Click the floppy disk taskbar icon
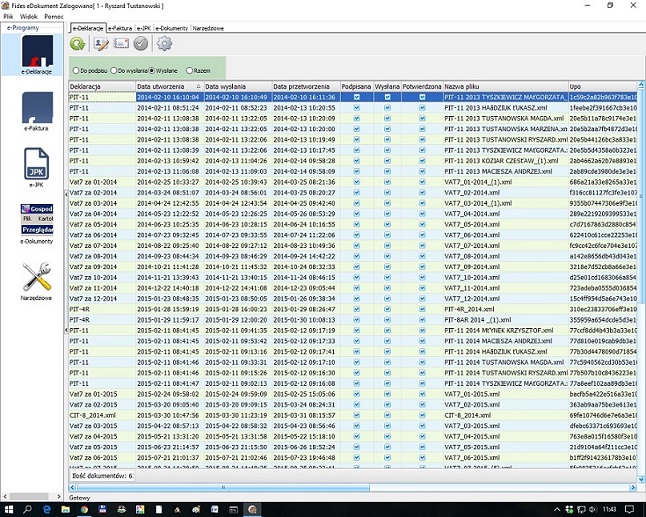Viewport: 646px width, 517px height. [103, 510]
